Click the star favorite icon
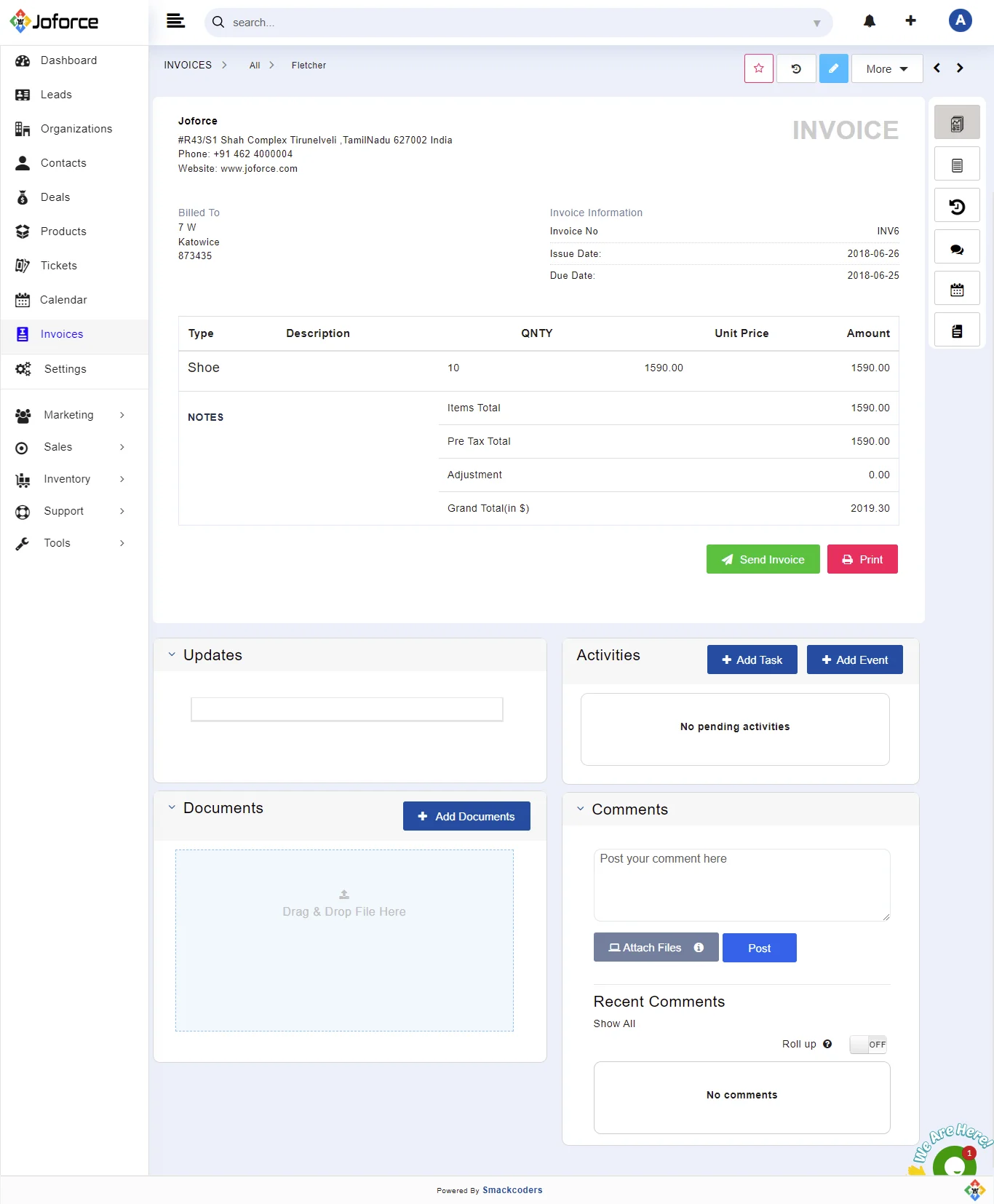Screen dimensions: 994x1204 point(758,68)
